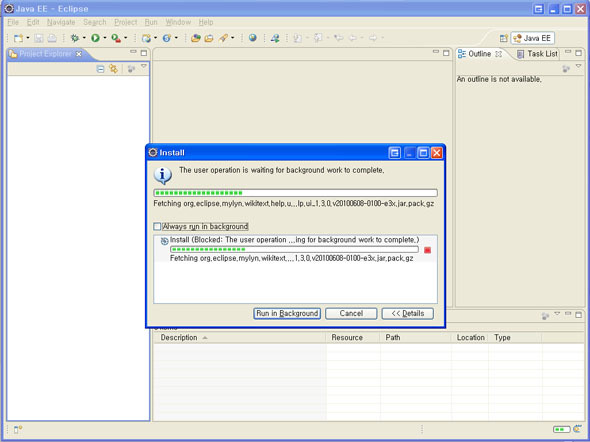Open the File menu
The image size is (590, 442).
click(x=13, y=22)
